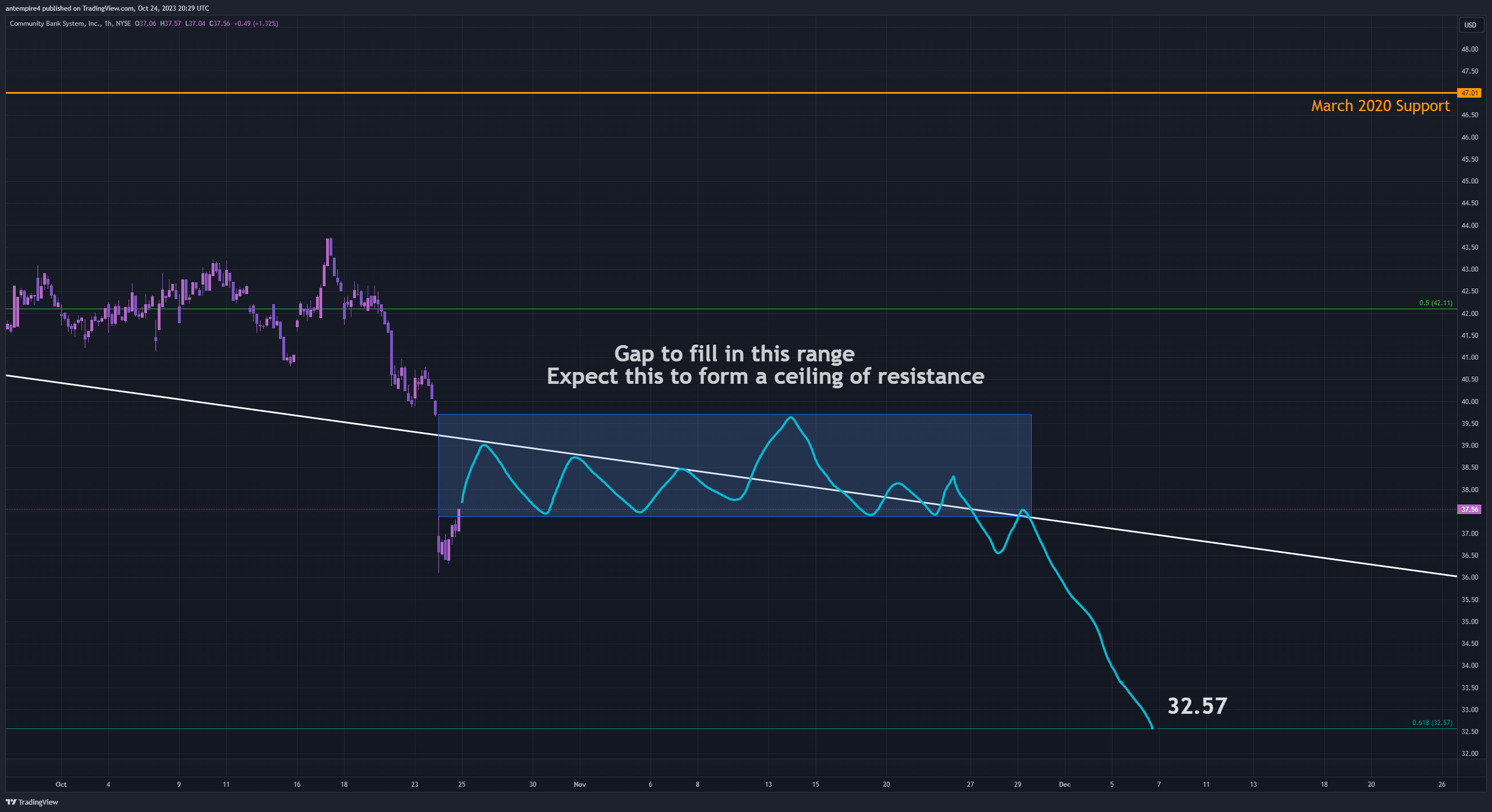Click the 48.00 price axis label
The image size is (1492, 812).
[x=1470, y=49]
